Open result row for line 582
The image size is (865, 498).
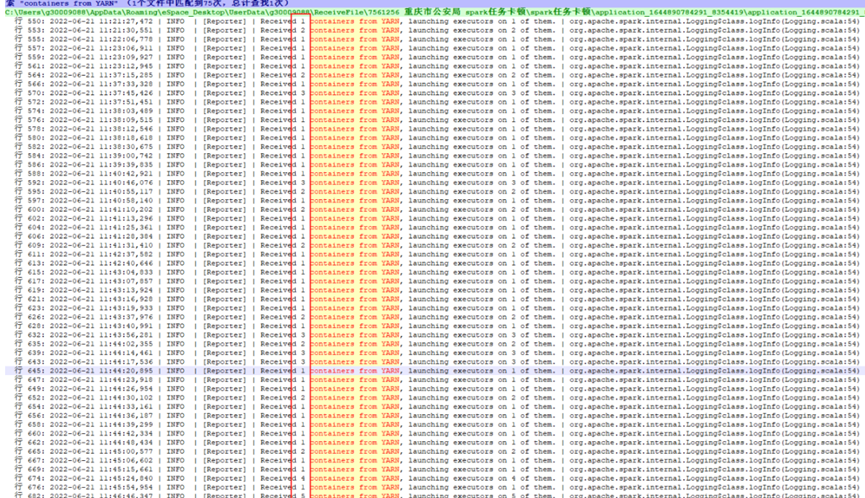coord(435,147)
